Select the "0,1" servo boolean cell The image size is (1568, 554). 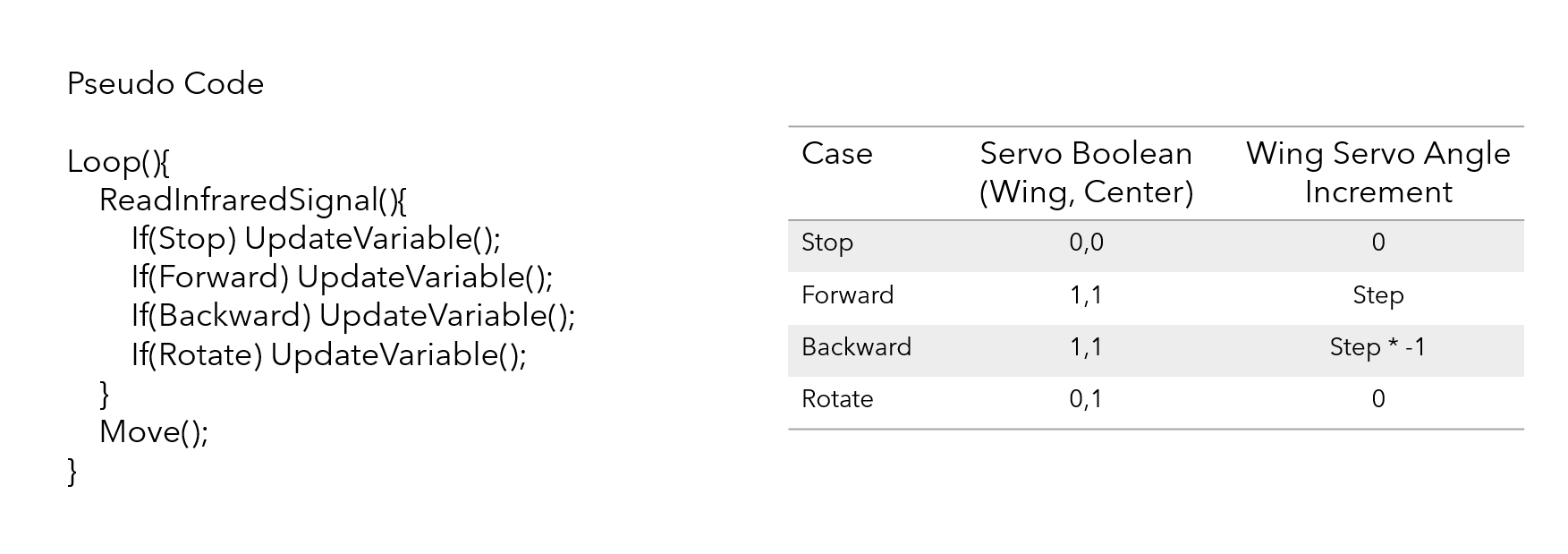[x=1086, y=399]
